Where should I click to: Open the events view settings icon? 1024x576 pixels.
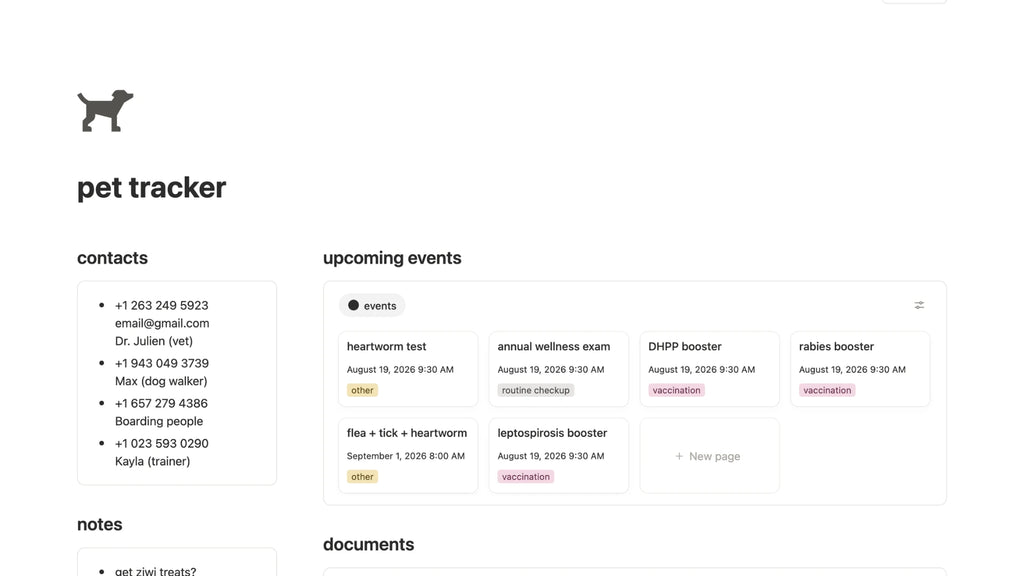click(919, 305)
